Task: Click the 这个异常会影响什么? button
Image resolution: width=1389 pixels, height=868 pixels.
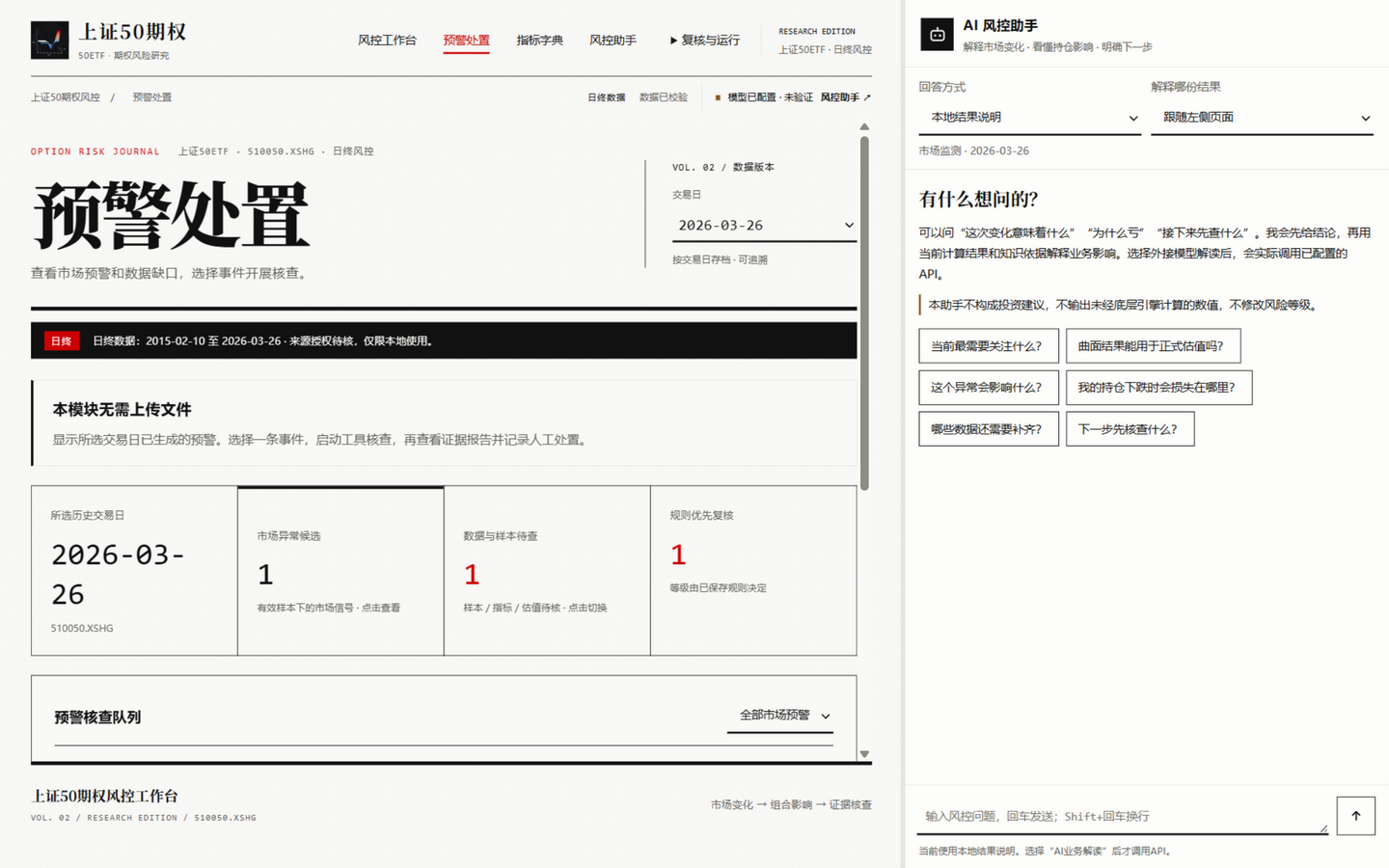Action: pos(988,388)
